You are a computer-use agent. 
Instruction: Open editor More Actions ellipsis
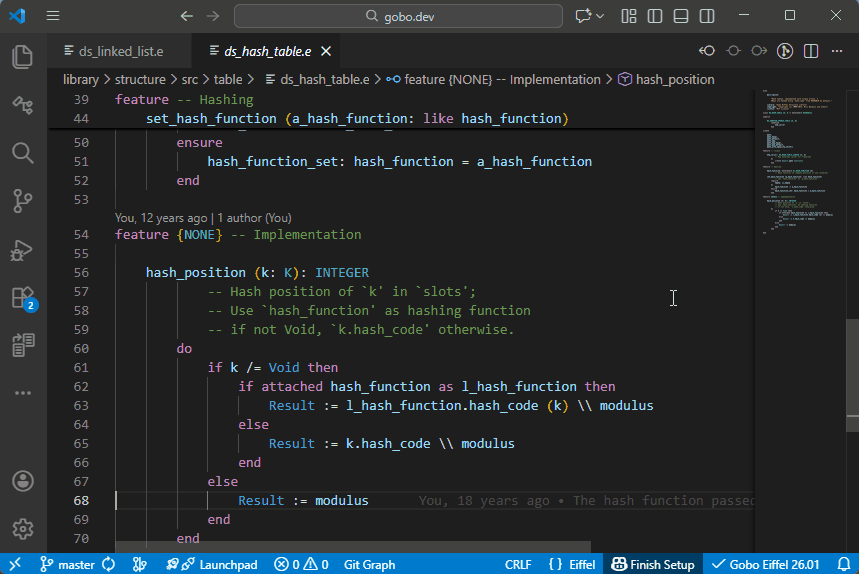(837, 51)
